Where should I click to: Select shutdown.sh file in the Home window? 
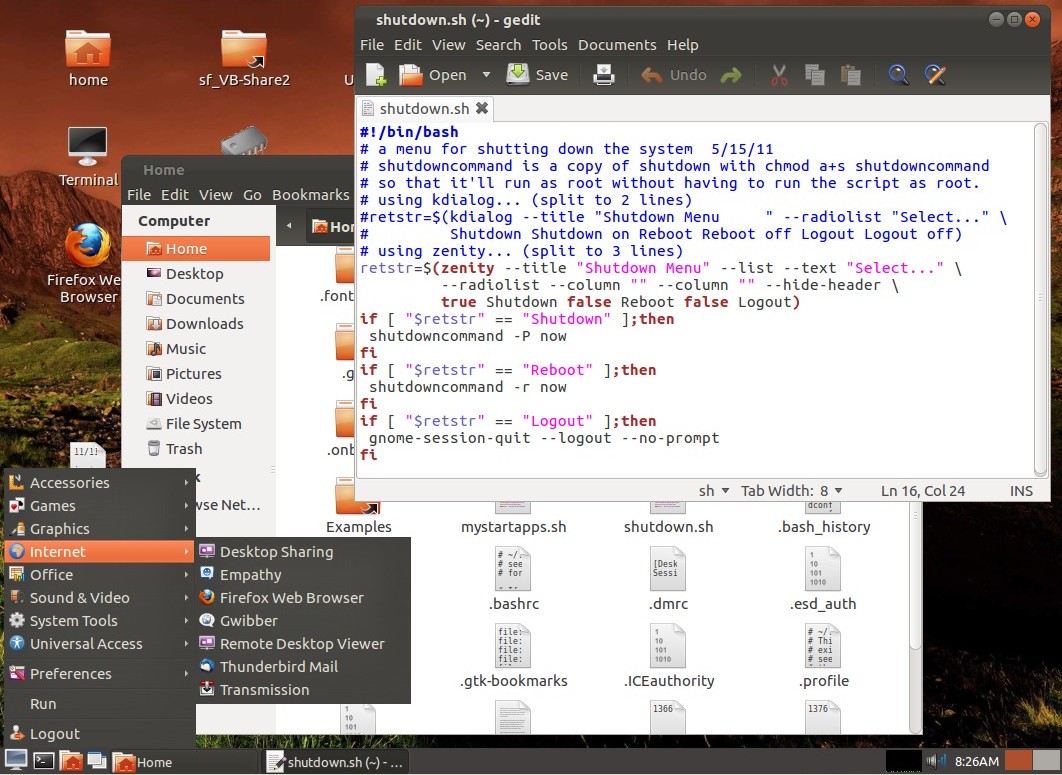[668, 519]
